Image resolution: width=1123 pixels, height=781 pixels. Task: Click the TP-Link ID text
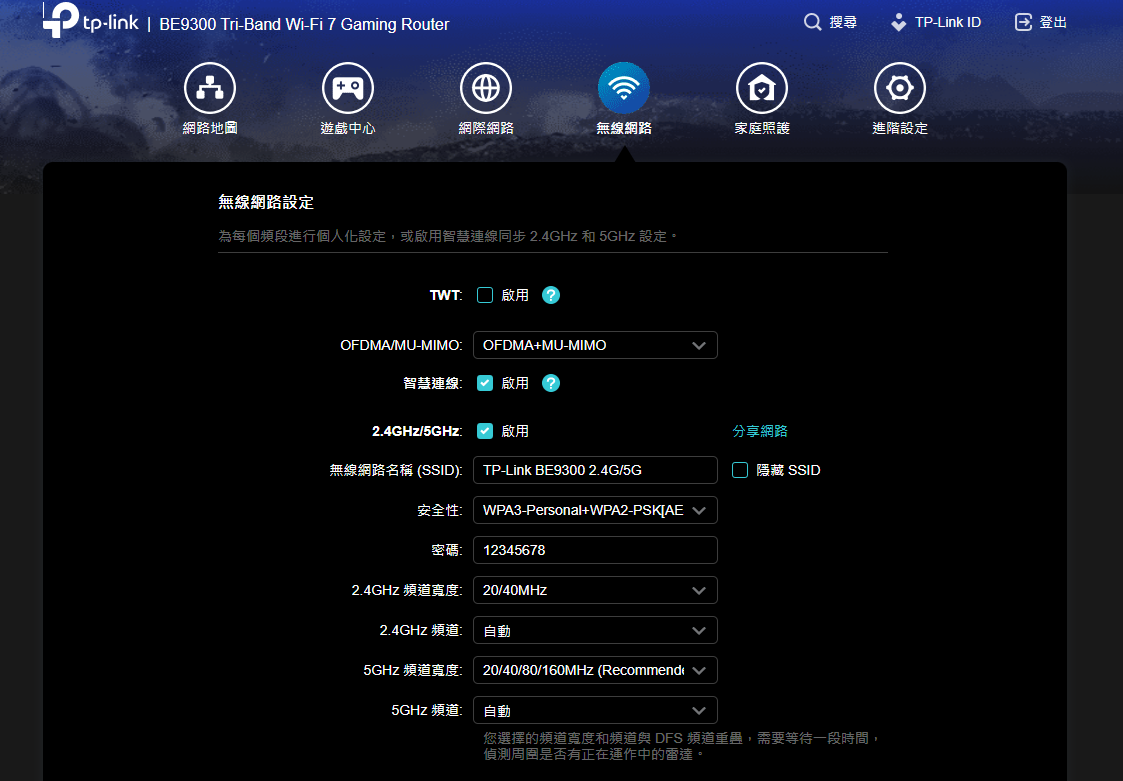point(948,22)
